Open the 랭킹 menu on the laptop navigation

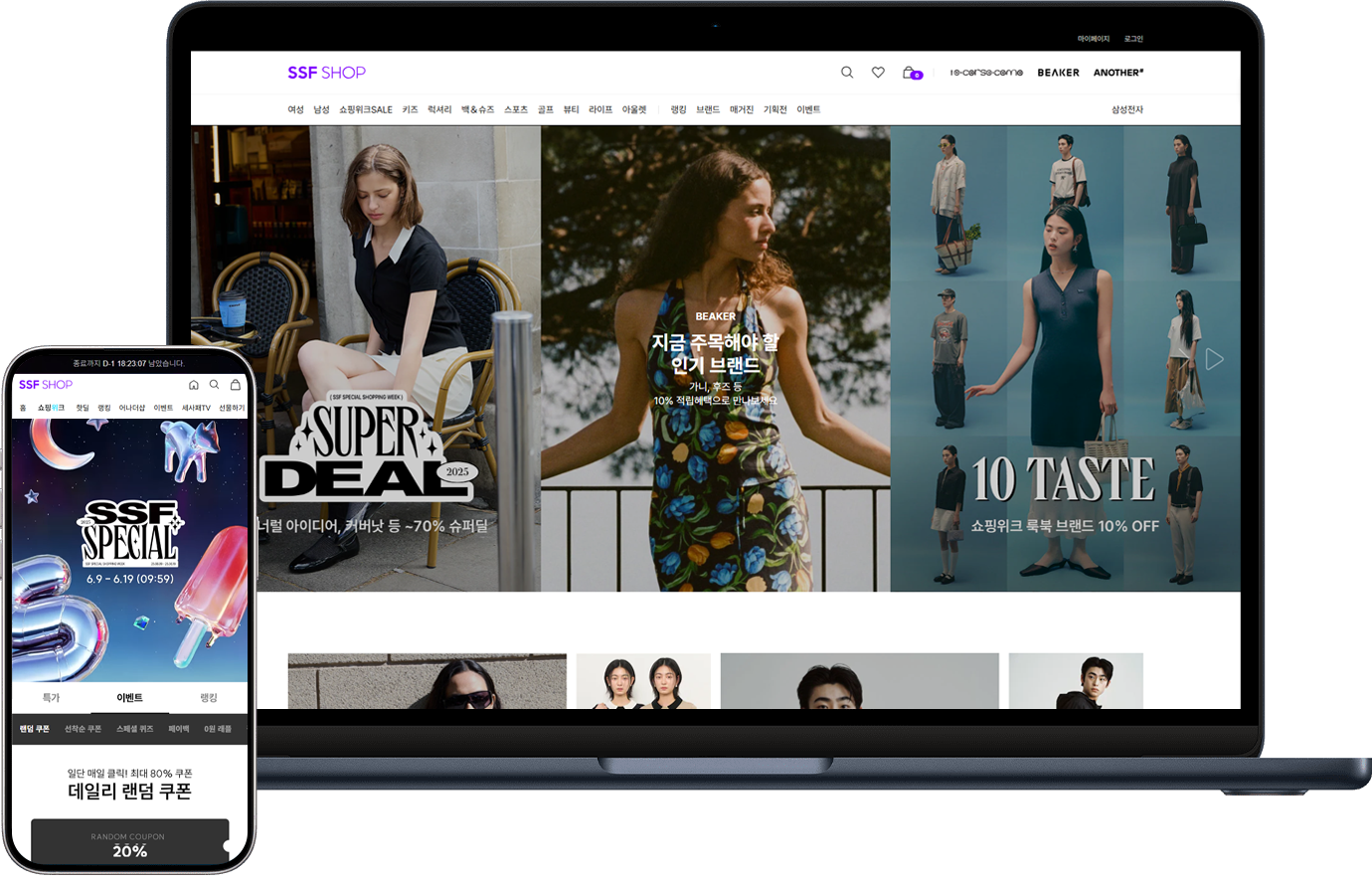(678, 109)
